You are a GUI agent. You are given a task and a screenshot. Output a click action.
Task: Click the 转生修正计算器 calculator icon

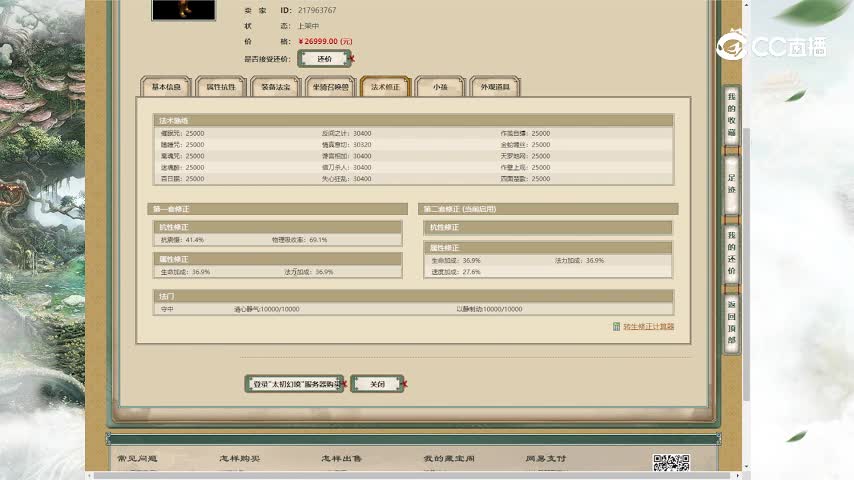coord(616,327)
